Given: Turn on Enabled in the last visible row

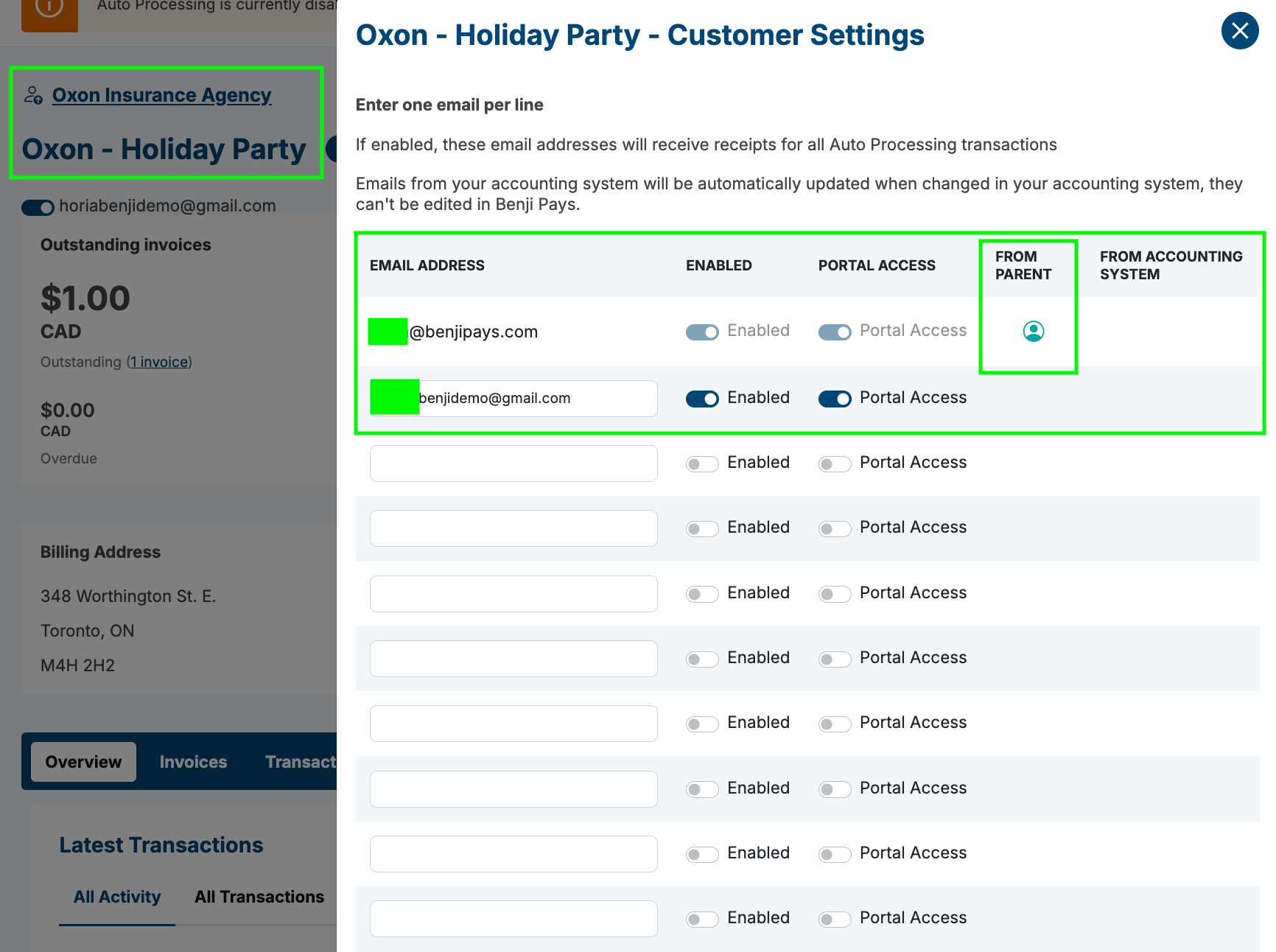Looking at the screenshot, I should point(701,919).
